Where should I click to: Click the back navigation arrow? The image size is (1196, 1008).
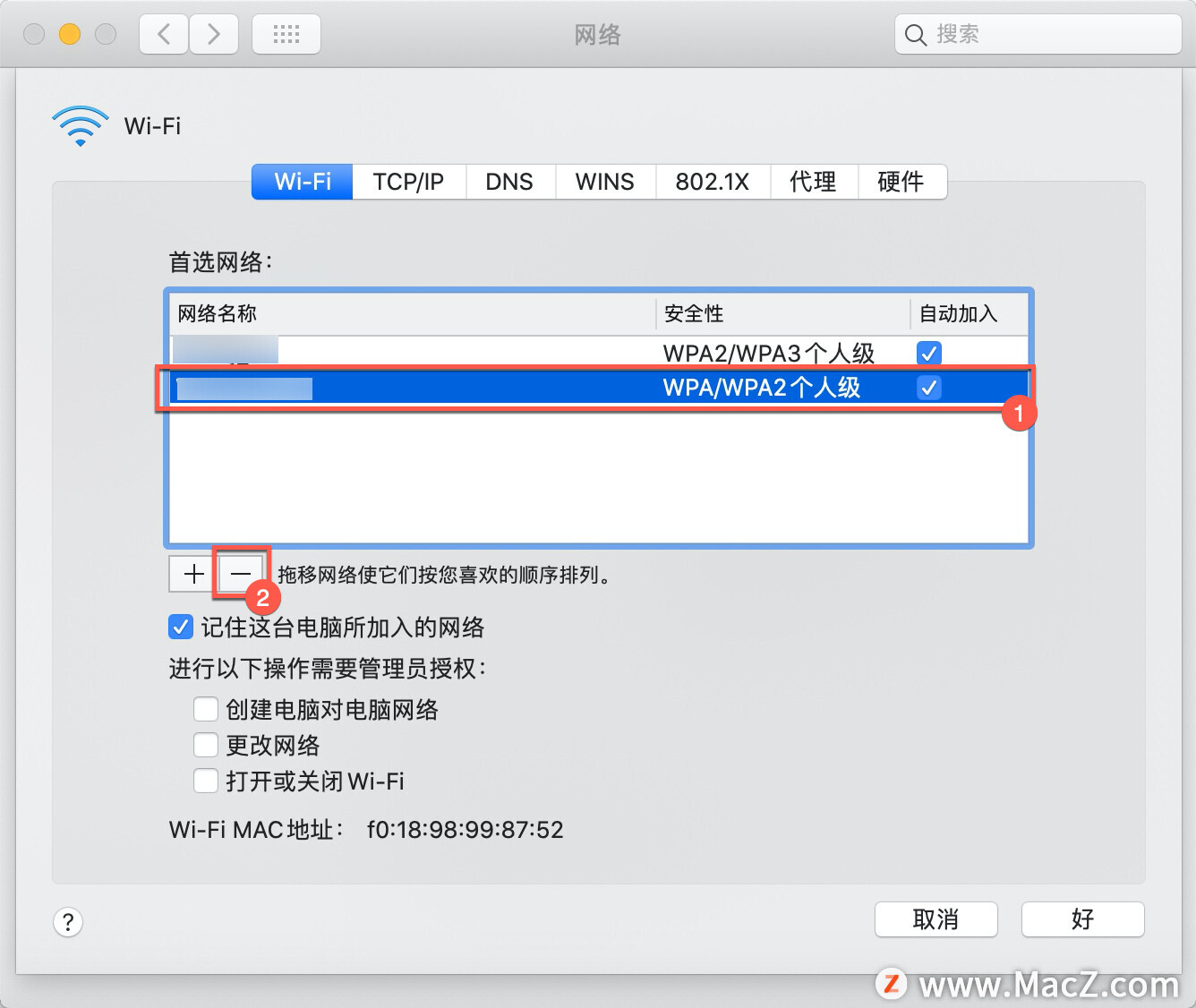coord(162,33)
